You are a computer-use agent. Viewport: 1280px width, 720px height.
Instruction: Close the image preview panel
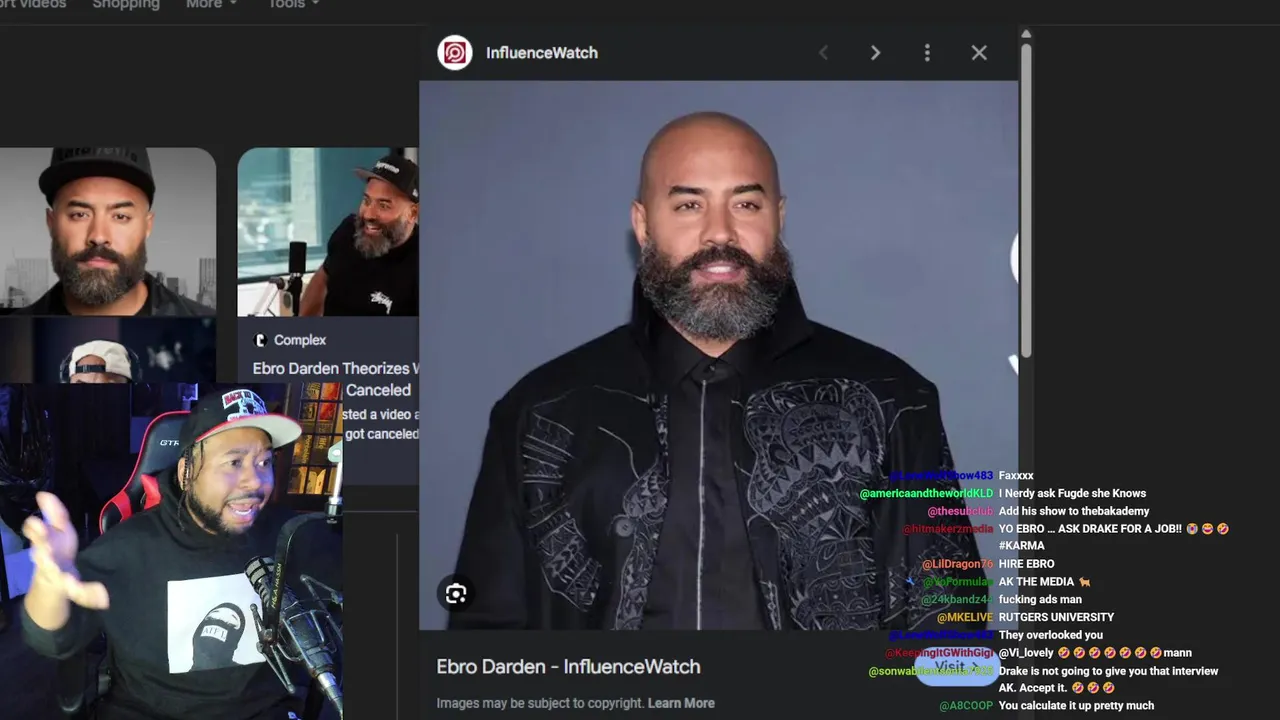click(979, 53)
